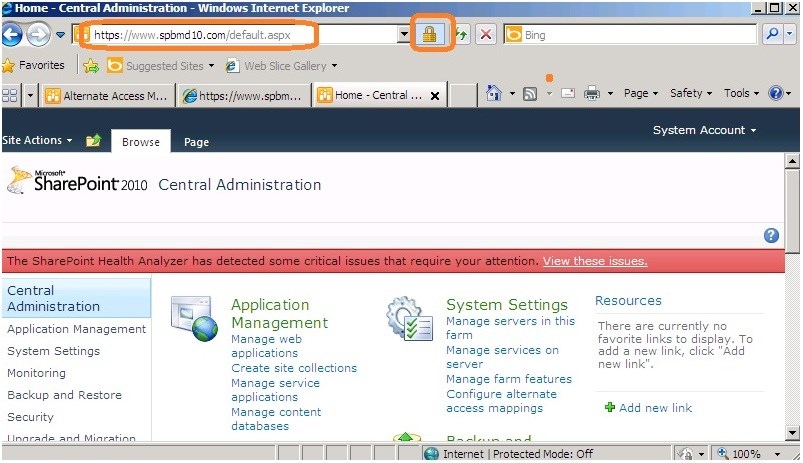Viewport: 803px width, 463px height.
Task: Click the RSS feeds icon
Action: (530, 93)
